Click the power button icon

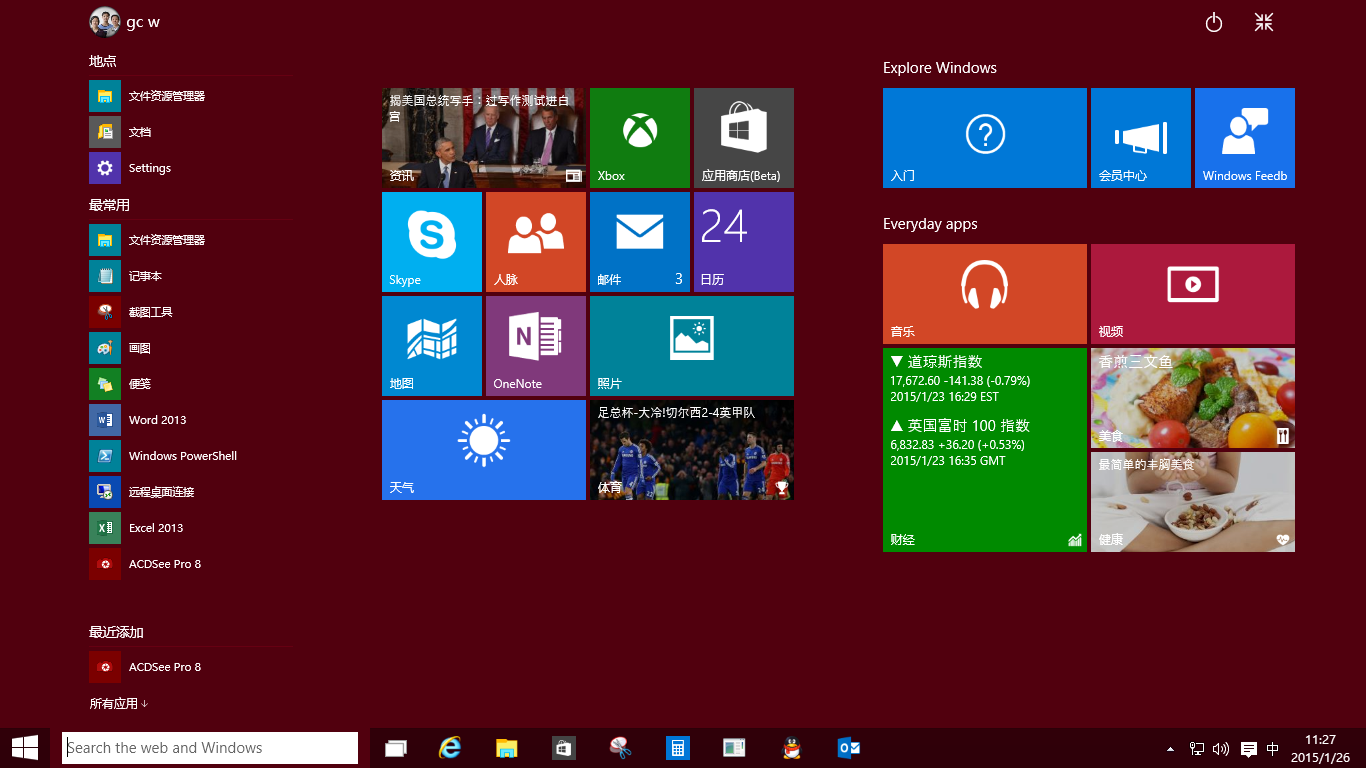(1214, 22)
